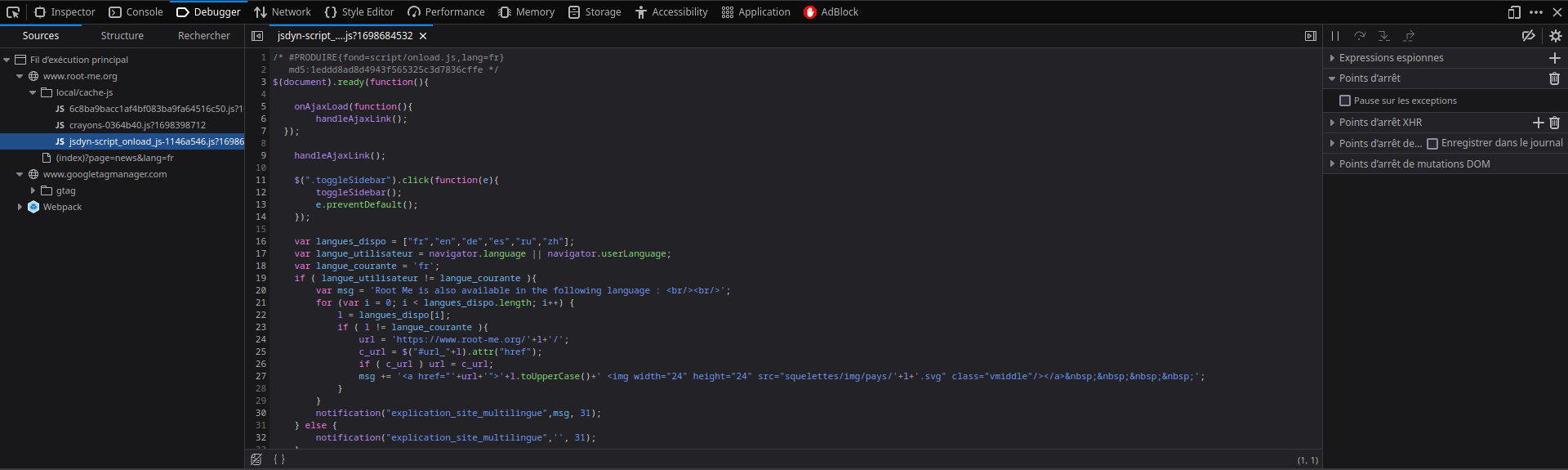
Task: Open the Network panel
Action: click(x=283, y=12)
